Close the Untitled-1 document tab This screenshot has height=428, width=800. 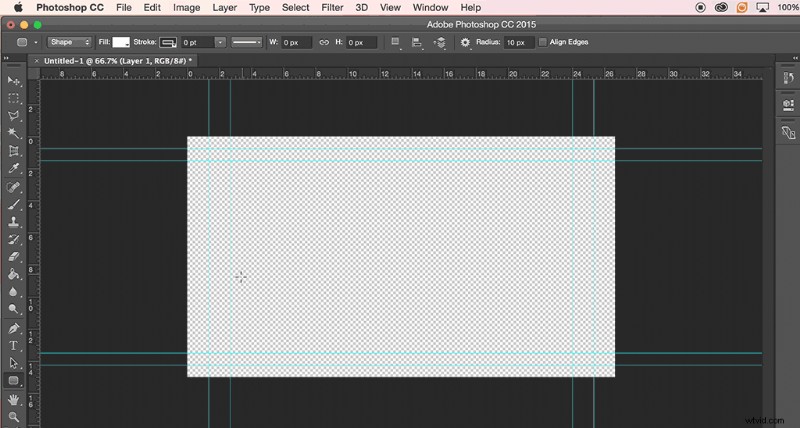pos(36,61)
